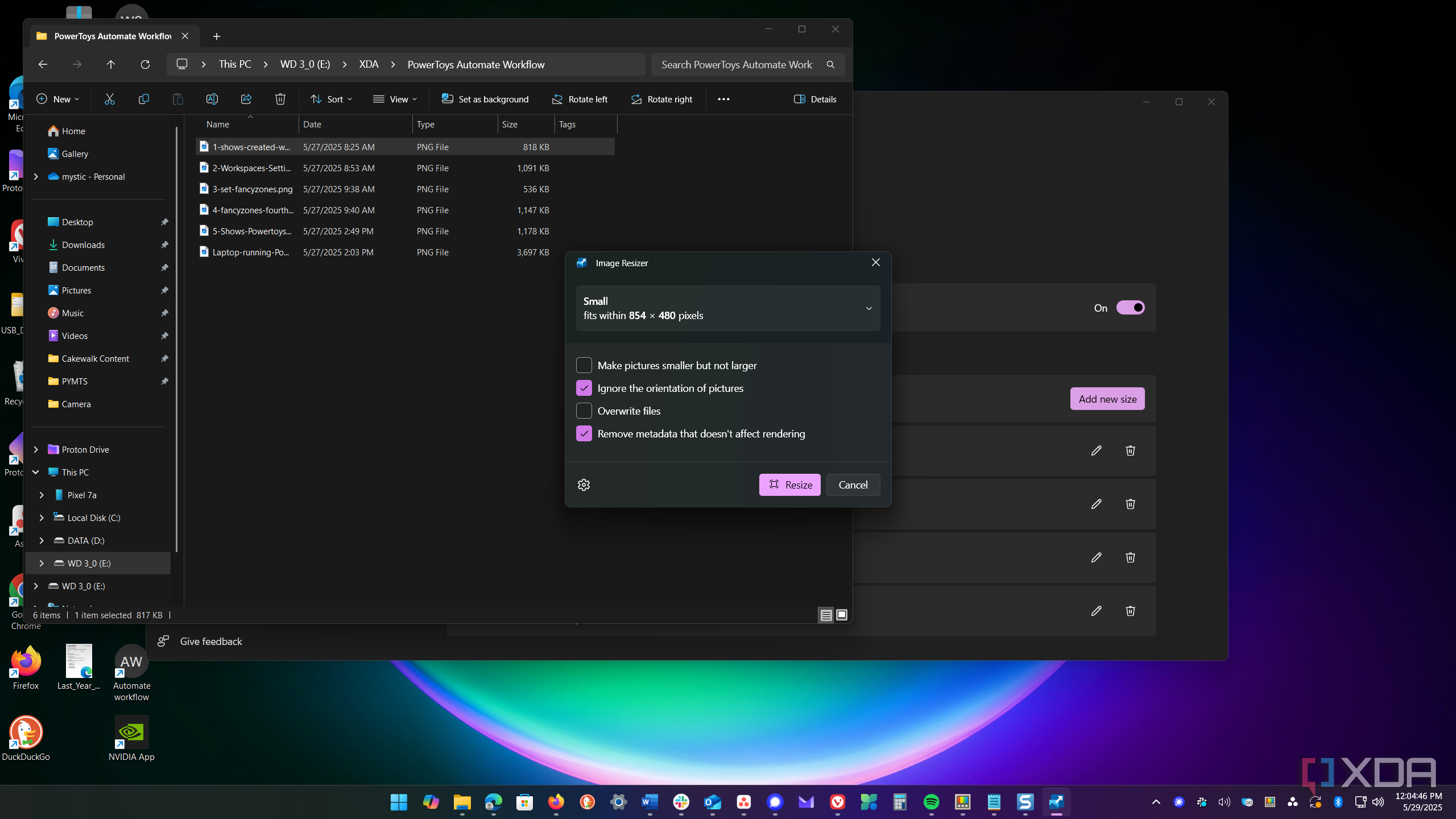The image size is (1456, 819).
Task: Click the Delete trash icon in Explorer toolbar
Action: tap(280, 99)
